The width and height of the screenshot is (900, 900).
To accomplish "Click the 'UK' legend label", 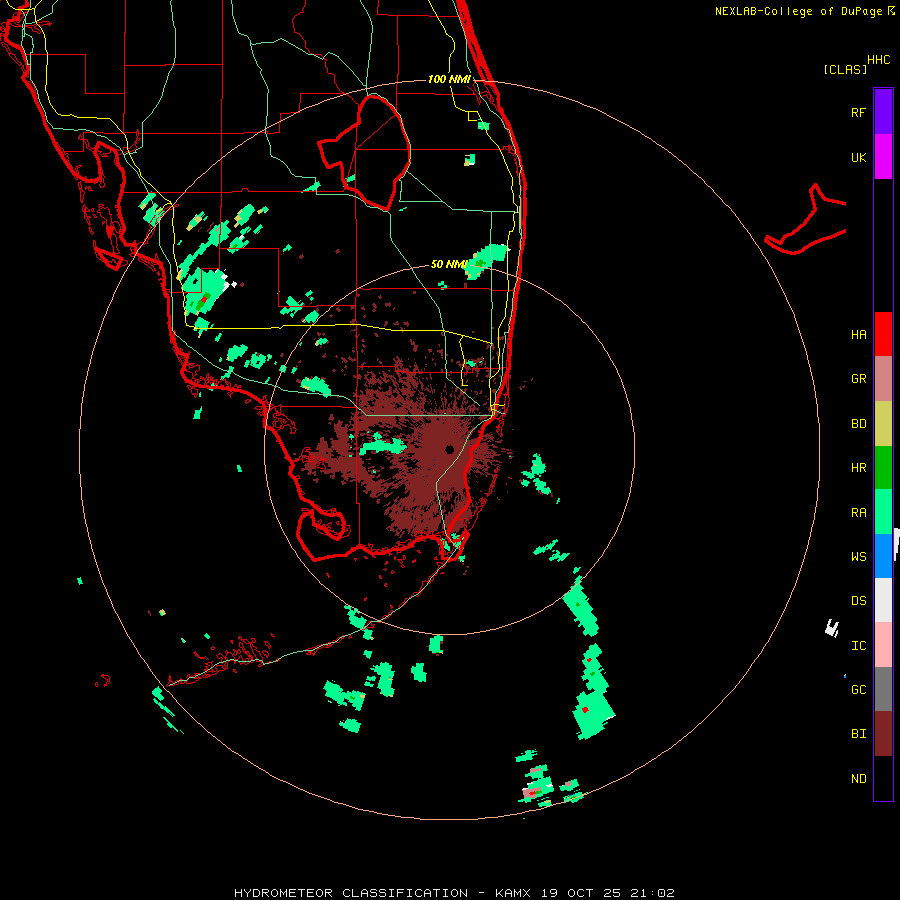I will coord(858,157).
